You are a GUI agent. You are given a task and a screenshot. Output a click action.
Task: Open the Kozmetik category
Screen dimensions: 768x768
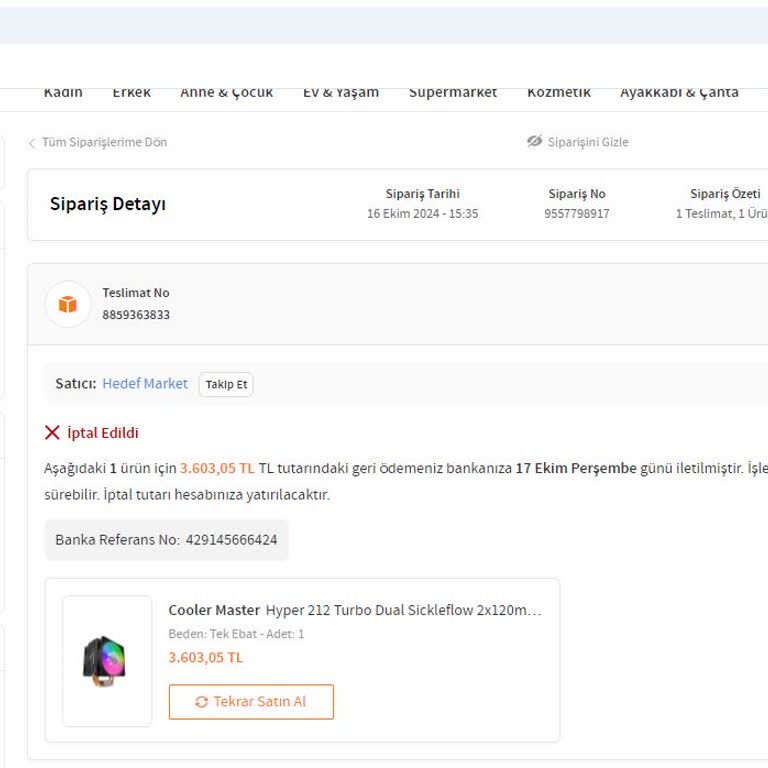point(559,93)
